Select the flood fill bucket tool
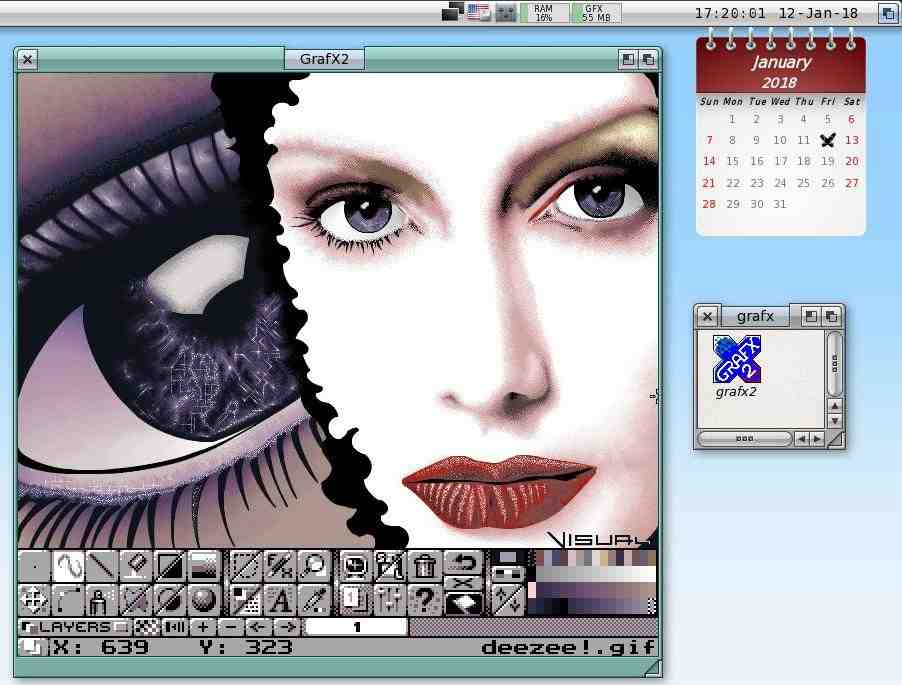 tap(136, 567)
